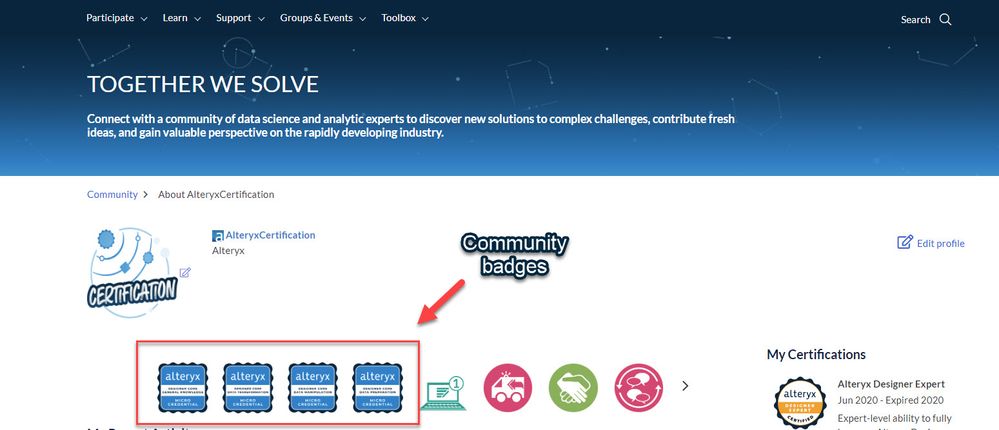Click 'Jun 2020 - Expired 2020' text
This screenshot has width=999, height=430.
point(891,401)
